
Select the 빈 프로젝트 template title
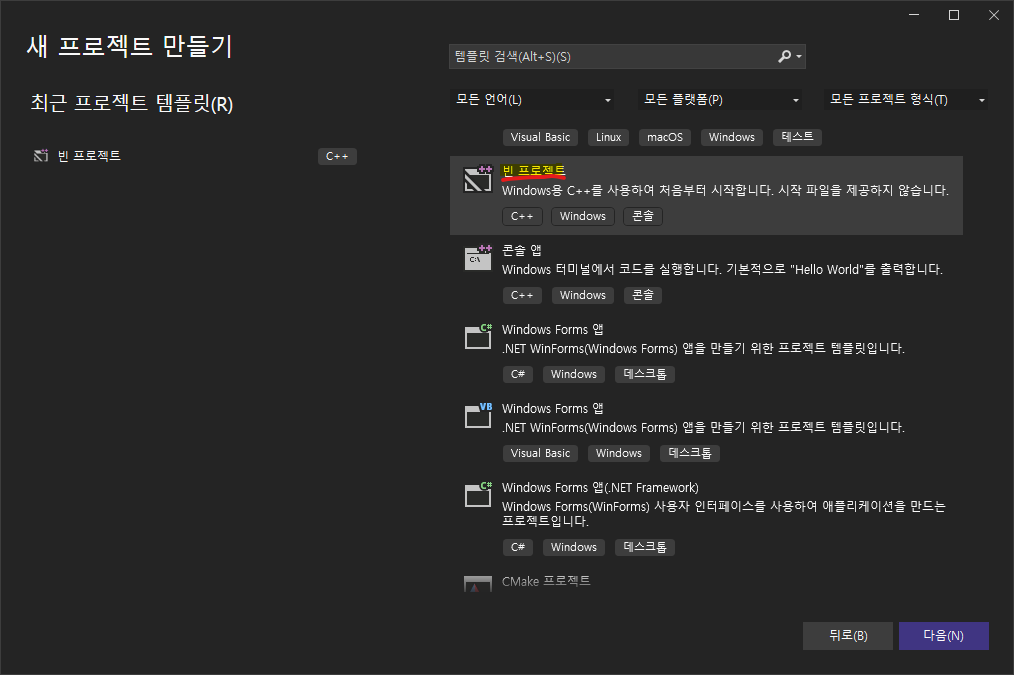pyautogui.click(x=534, y=170)
